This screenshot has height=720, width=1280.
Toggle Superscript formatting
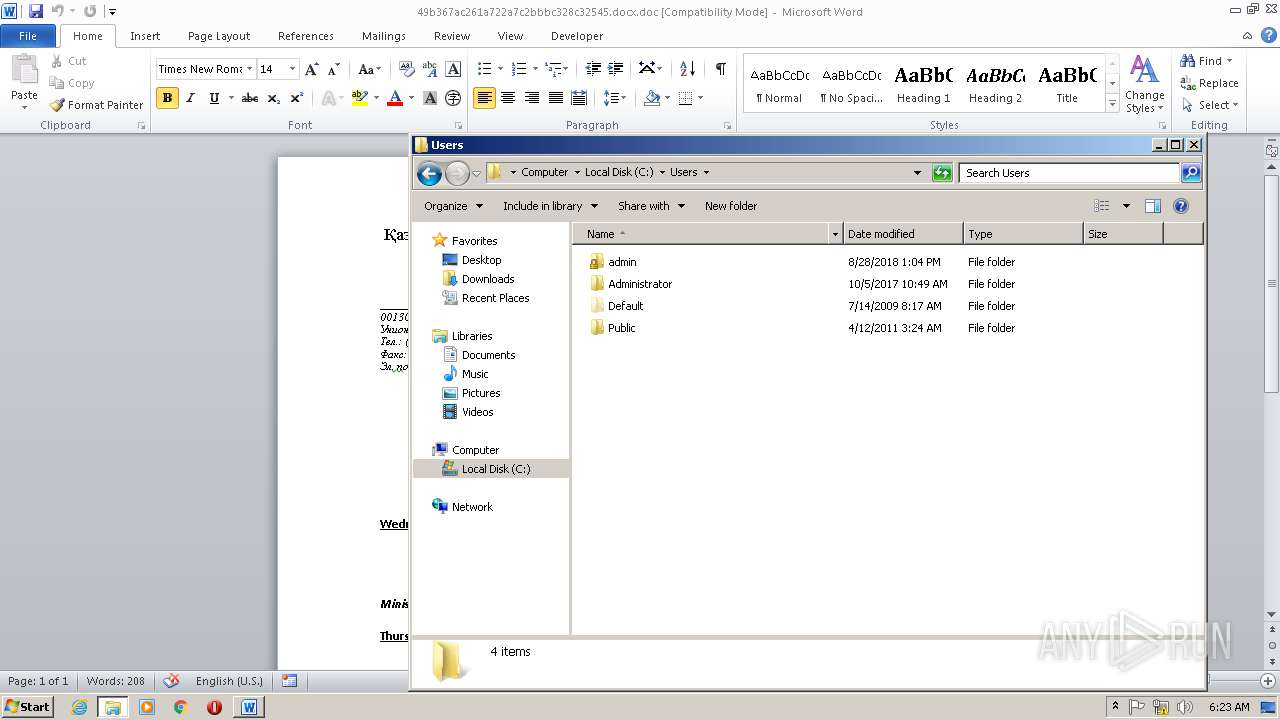[x=296, y=98]
